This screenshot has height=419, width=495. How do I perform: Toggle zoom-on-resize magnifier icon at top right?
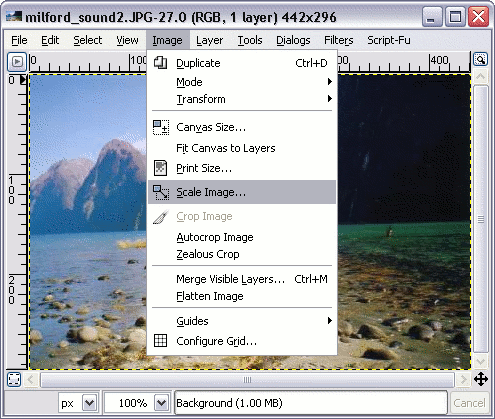[x=481, y=59]
